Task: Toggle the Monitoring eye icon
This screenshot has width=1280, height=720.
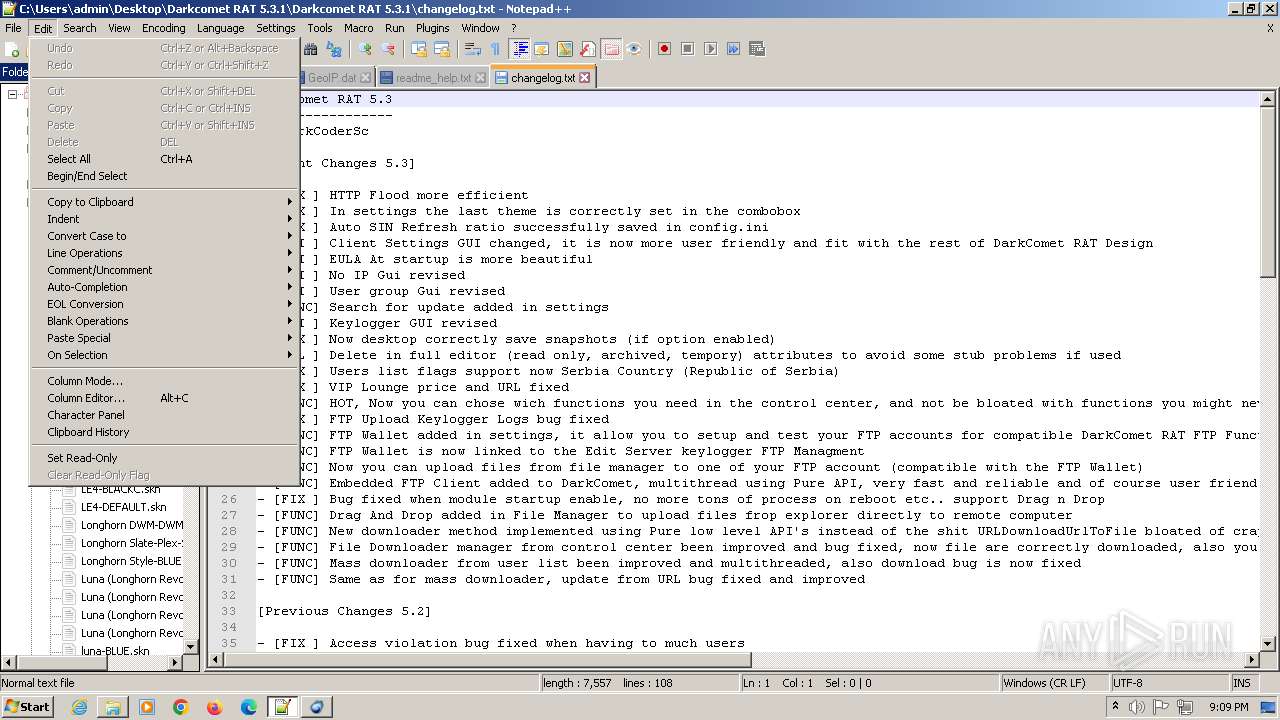Action: pyautogui.click(x=634, y=48)
